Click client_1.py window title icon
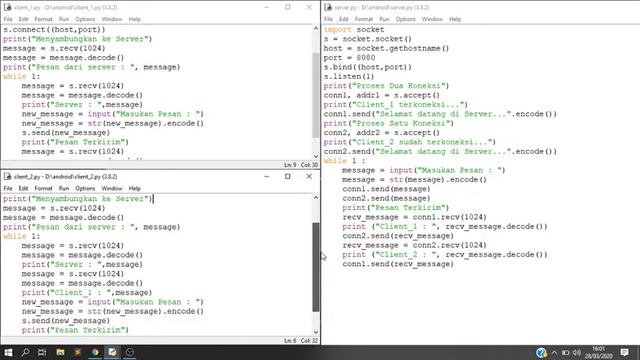640x360 pixels. [x=7, y=7]
